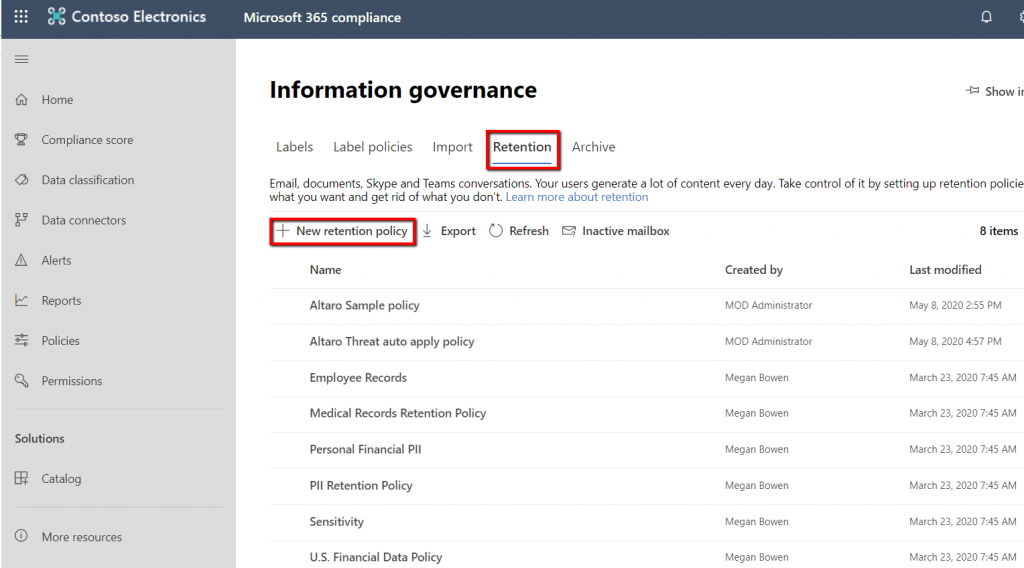The image size is (1024, 568).
Task: Click the May 8, 2020 2:55 PM date
Action: click(955, 306)
